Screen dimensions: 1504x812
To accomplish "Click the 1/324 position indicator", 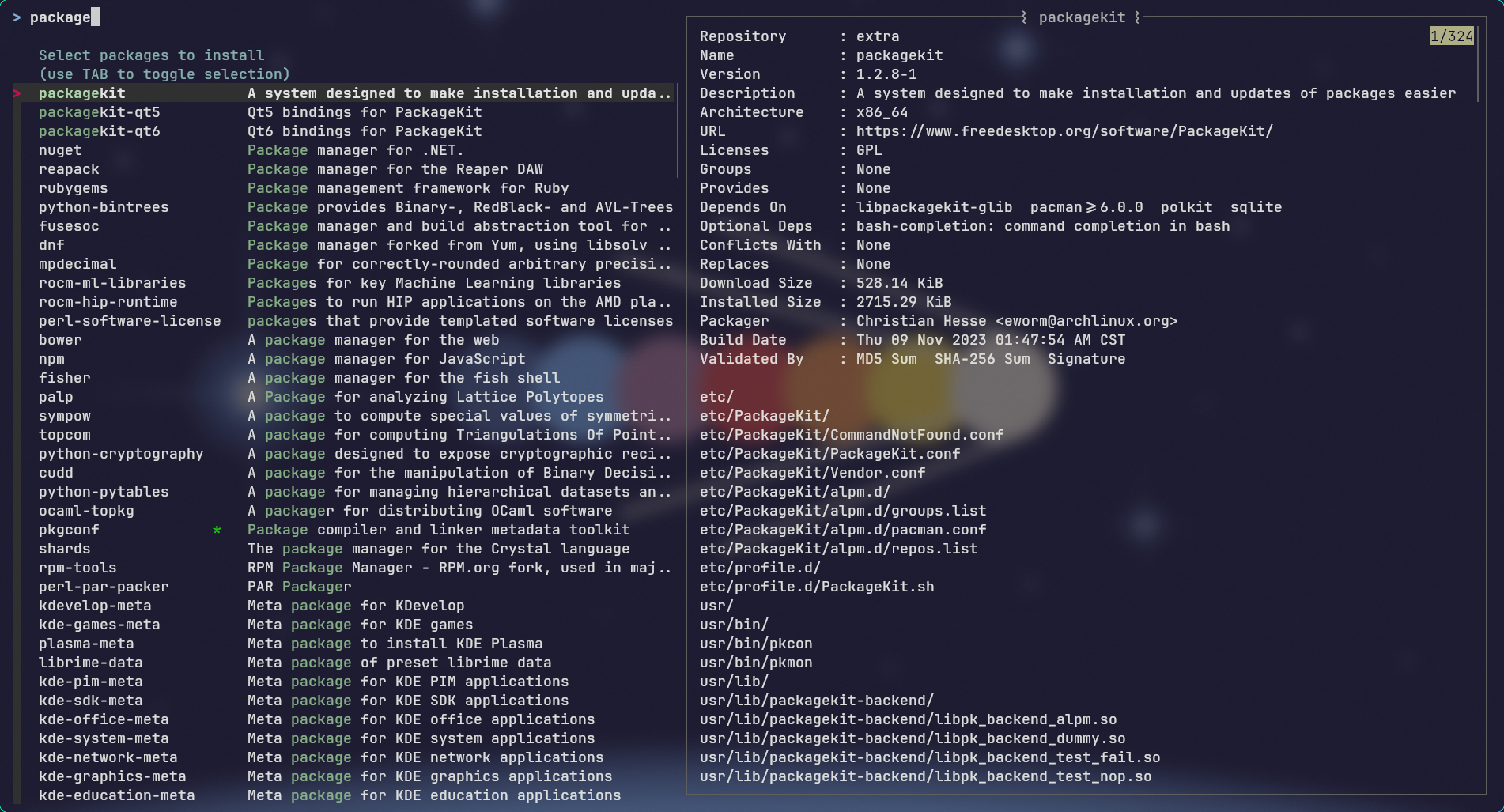I will (1452, 36).
